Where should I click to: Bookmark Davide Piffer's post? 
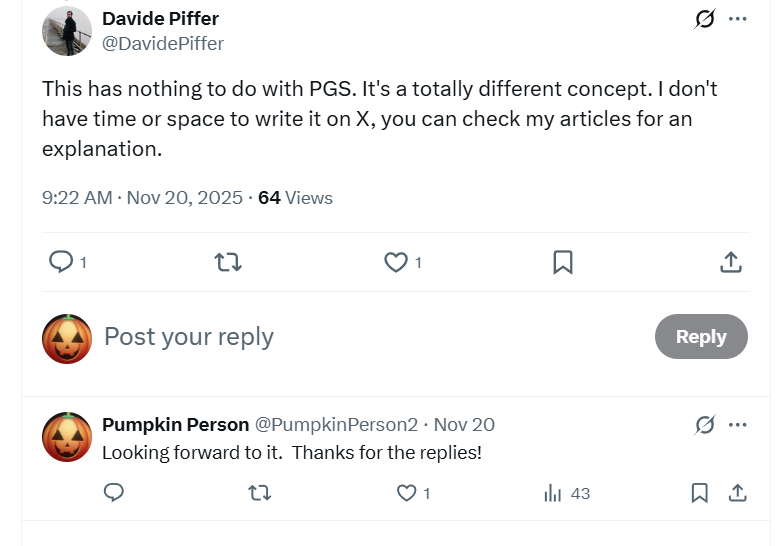point(563,262)
